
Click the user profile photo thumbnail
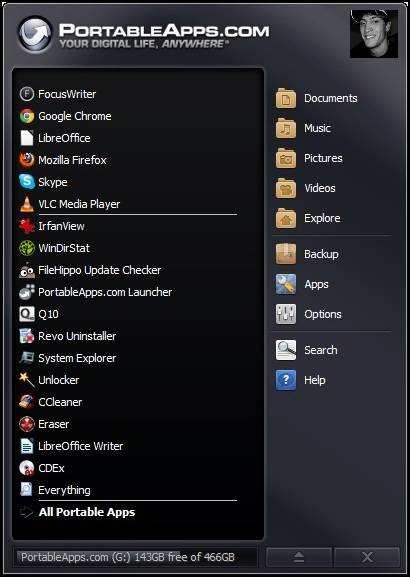coord(374,33)
